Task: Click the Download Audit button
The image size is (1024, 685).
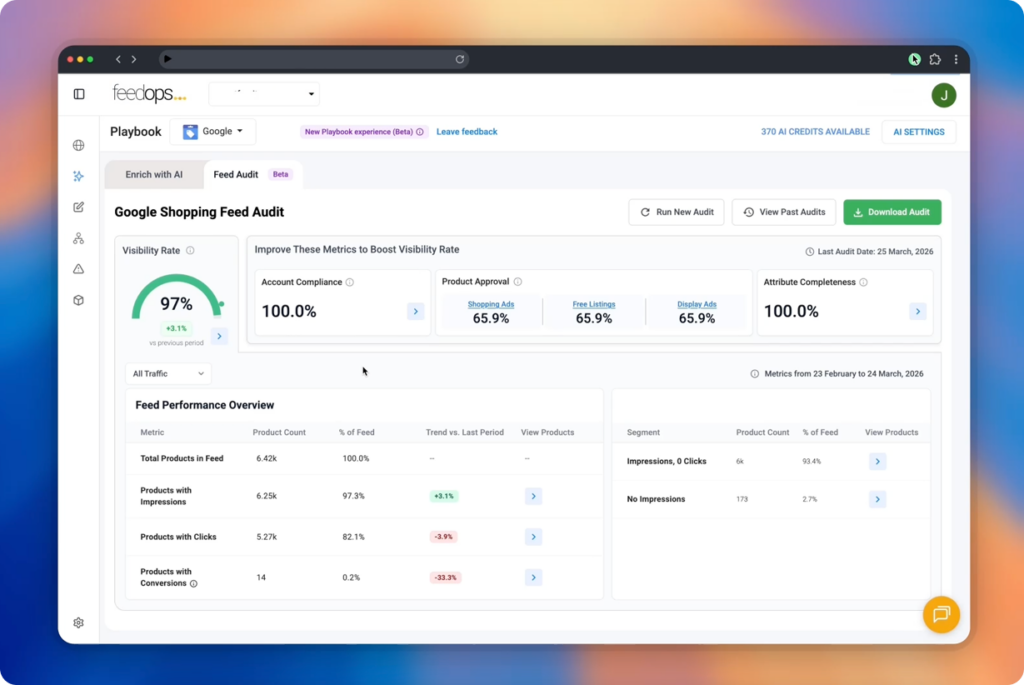Action: 892,212
